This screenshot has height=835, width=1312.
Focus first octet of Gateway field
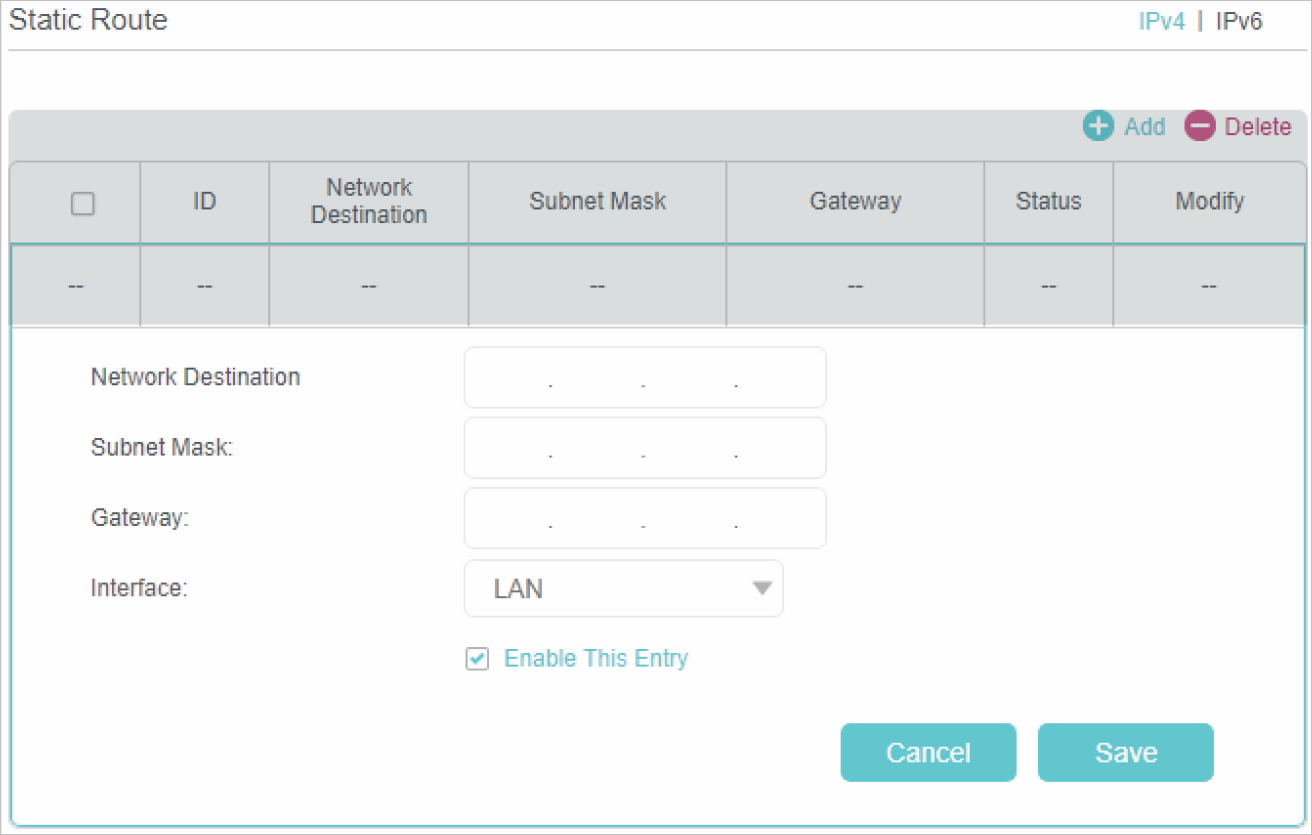tap(507, 519)
